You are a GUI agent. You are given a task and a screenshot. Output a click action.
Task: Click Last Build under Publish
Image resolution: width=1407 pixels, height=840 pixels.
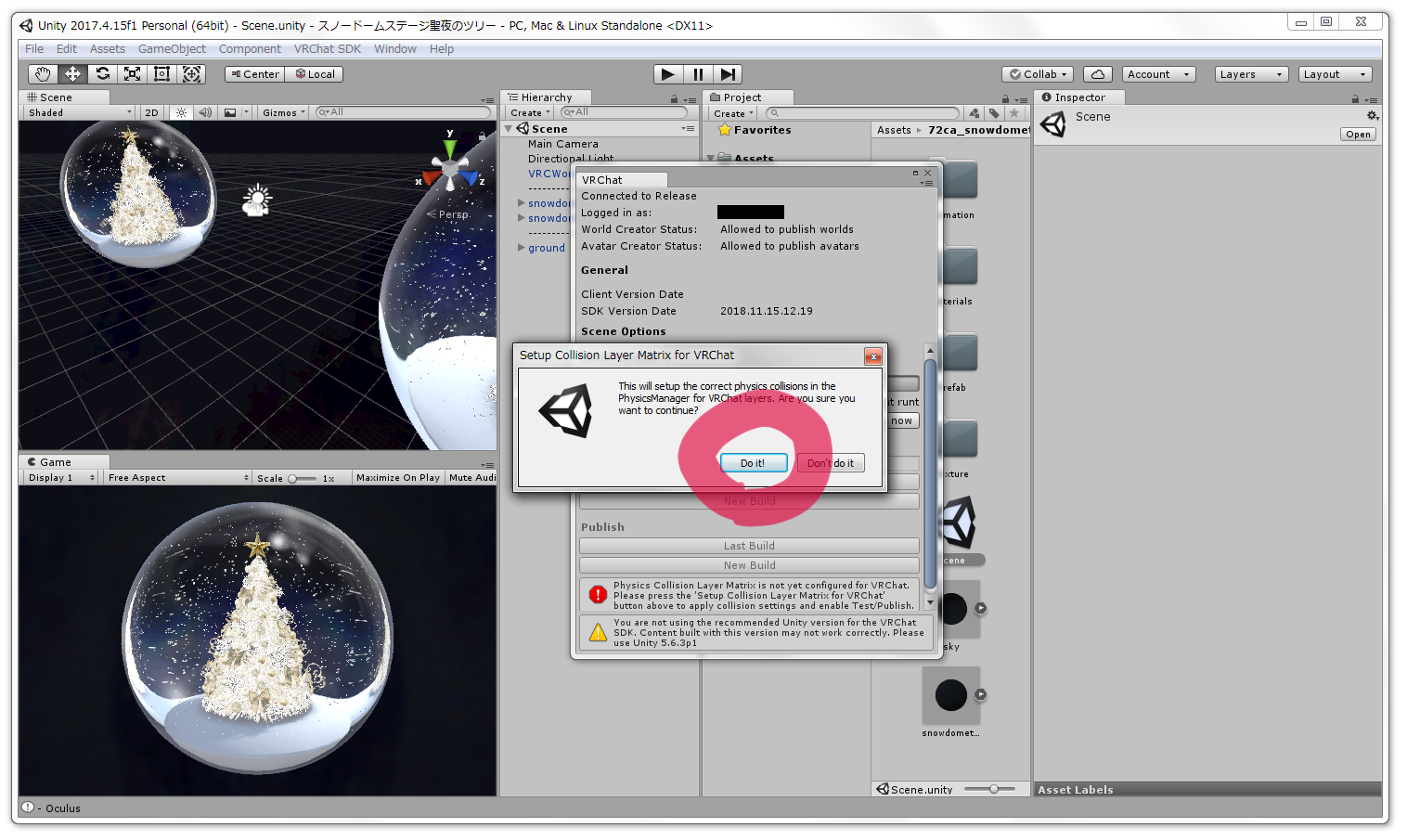[749, 546]
